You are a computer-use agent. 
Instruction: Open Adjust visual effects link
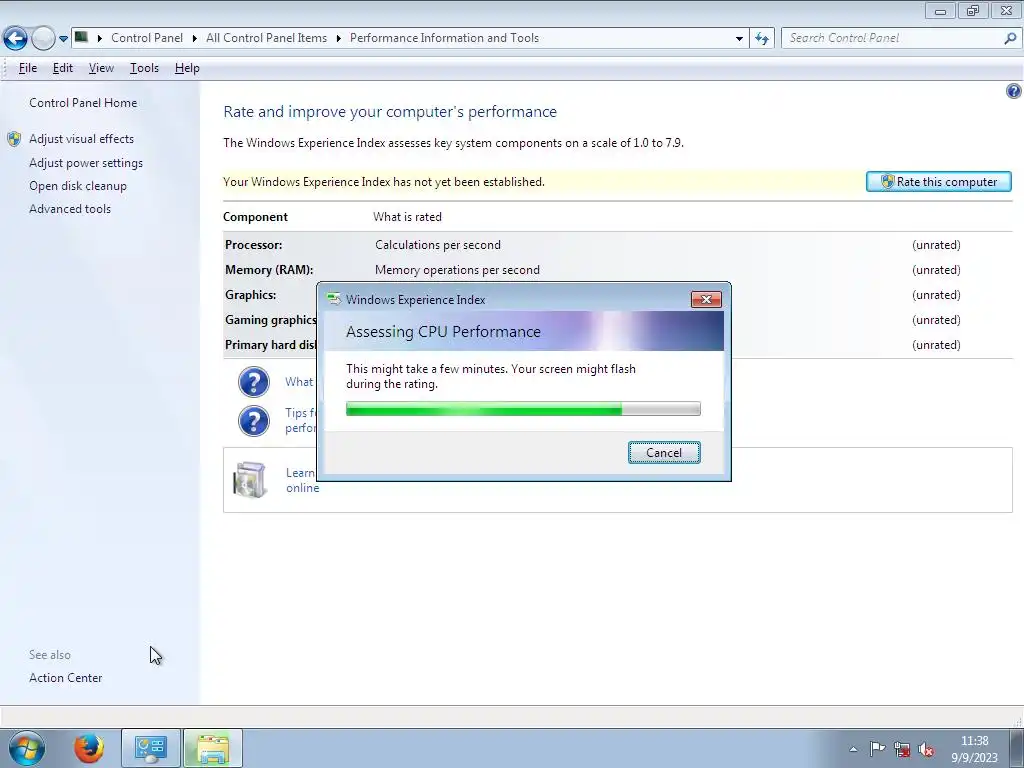point(82,138)
